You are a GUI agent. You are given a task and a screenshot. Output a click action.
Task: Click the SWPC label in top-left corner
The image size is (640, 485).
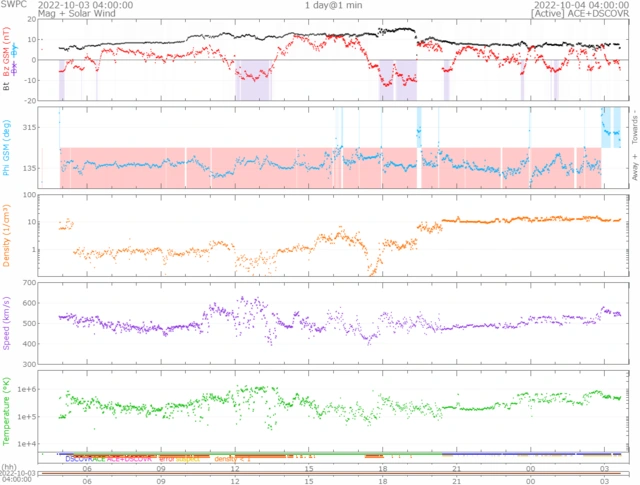[x=13, y=5]
